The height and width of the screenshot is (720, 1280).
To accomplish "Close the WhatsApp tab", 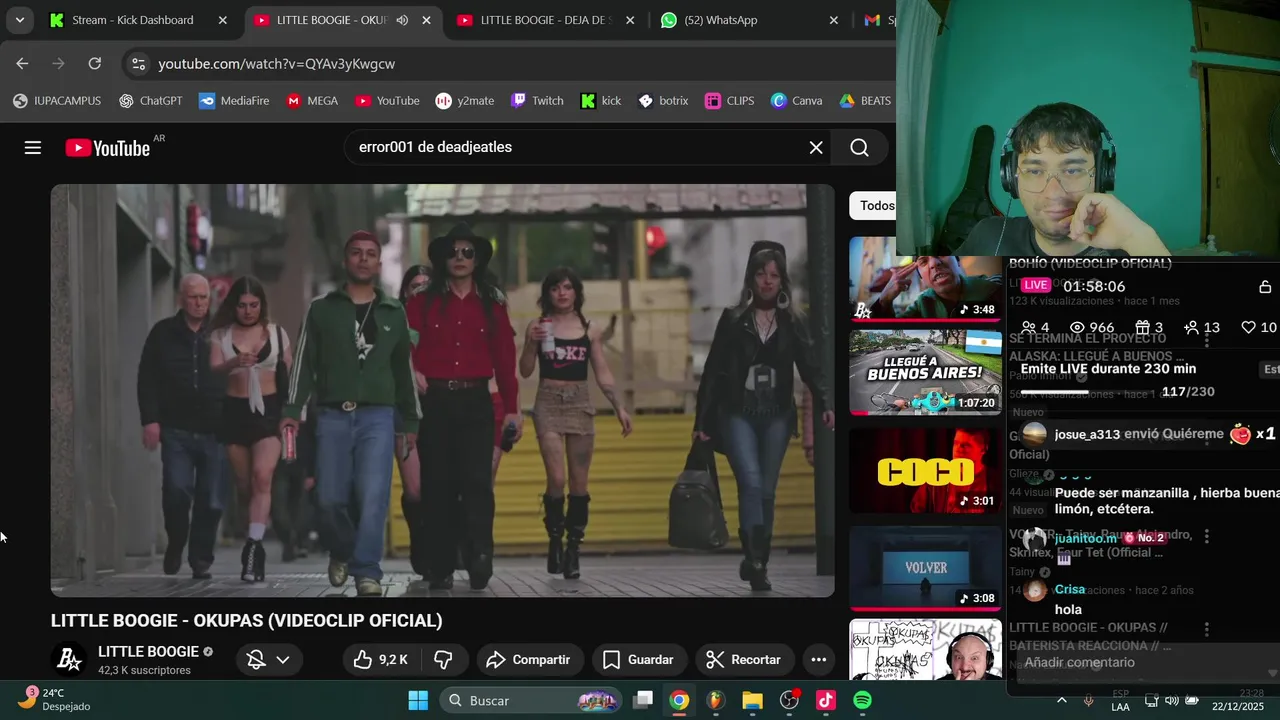I will (833, 20).
